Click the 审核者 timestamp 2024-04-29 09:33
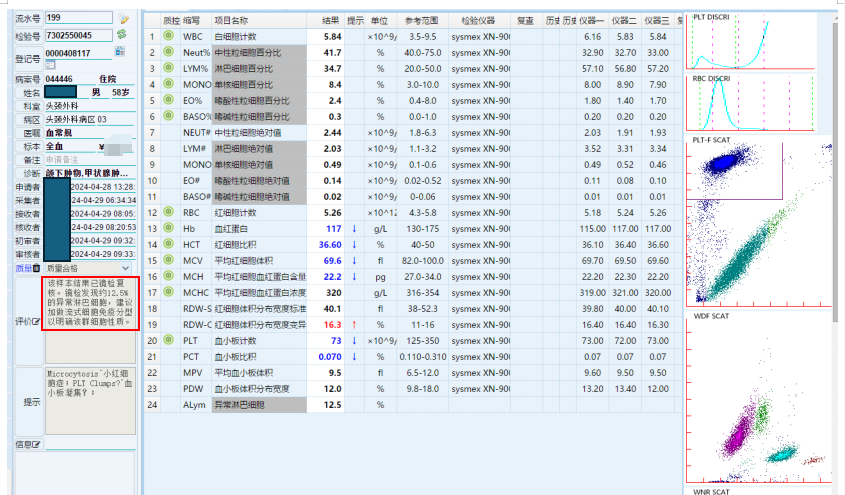 point(103,254)
